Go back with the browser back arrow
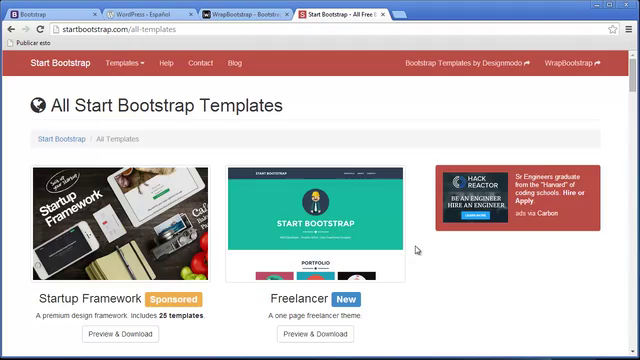This screenshot has height=360, width=640. point(11,29)
